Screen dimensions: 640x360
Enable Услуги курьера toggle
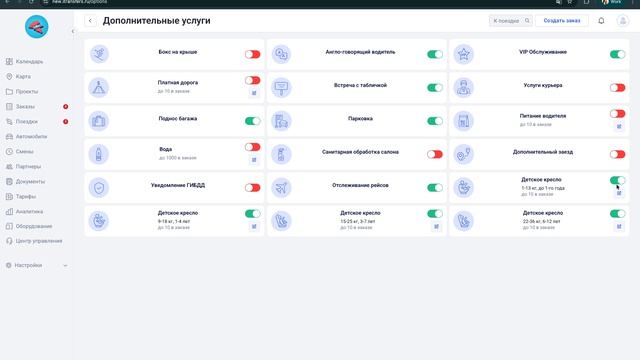pos(617,88)
